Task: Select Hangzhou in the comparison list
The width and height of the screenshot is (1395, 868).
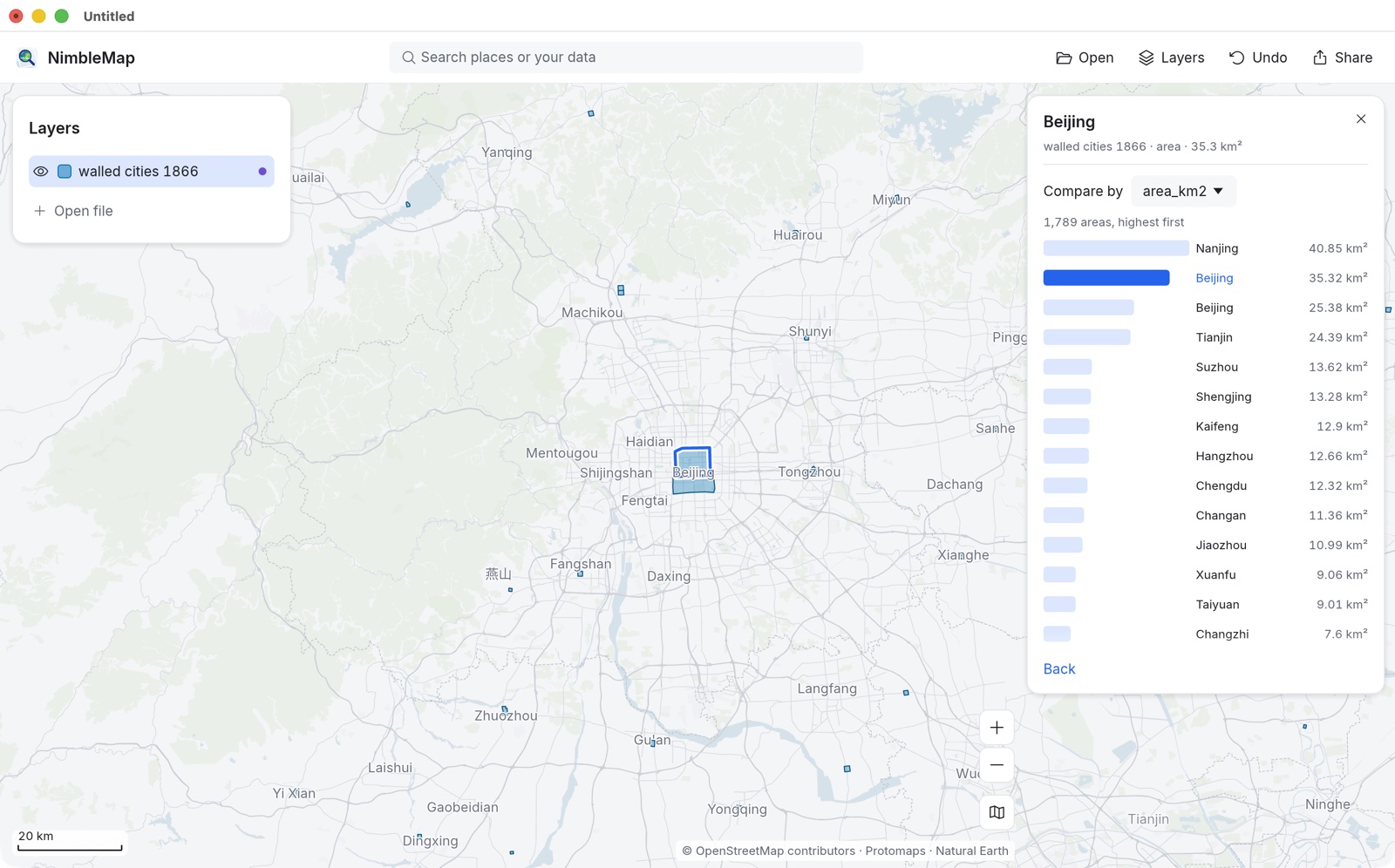Action: pos(1205,456)
